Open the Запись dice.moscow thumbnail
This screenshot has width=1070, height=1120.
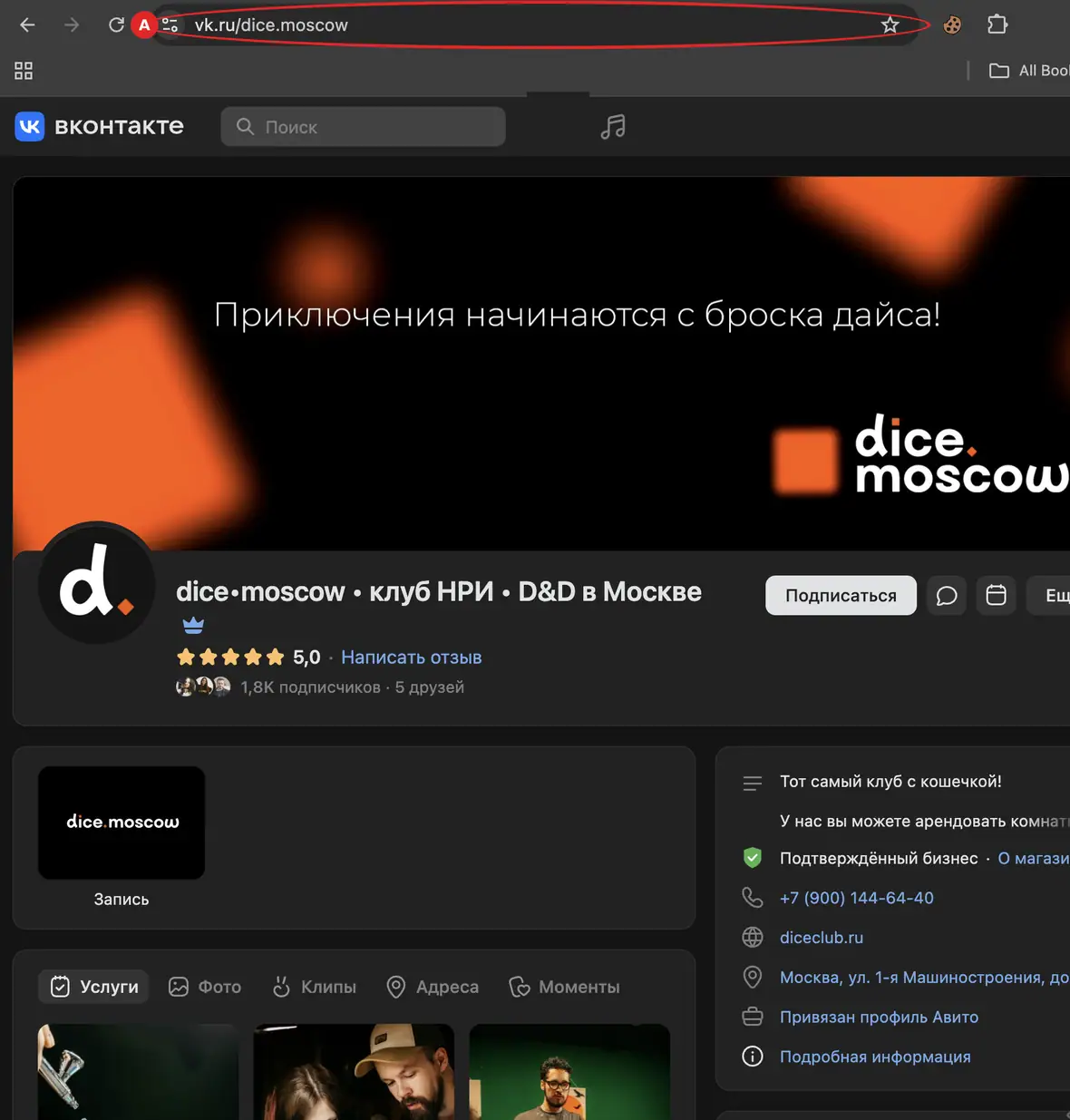[122, 823]
